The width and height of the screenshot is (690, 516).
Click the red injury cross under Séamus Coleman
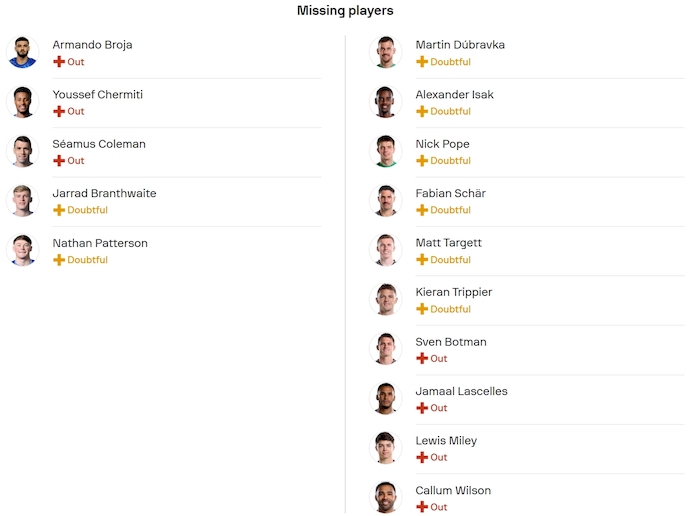pyautogui.click(x=59, y=161)
